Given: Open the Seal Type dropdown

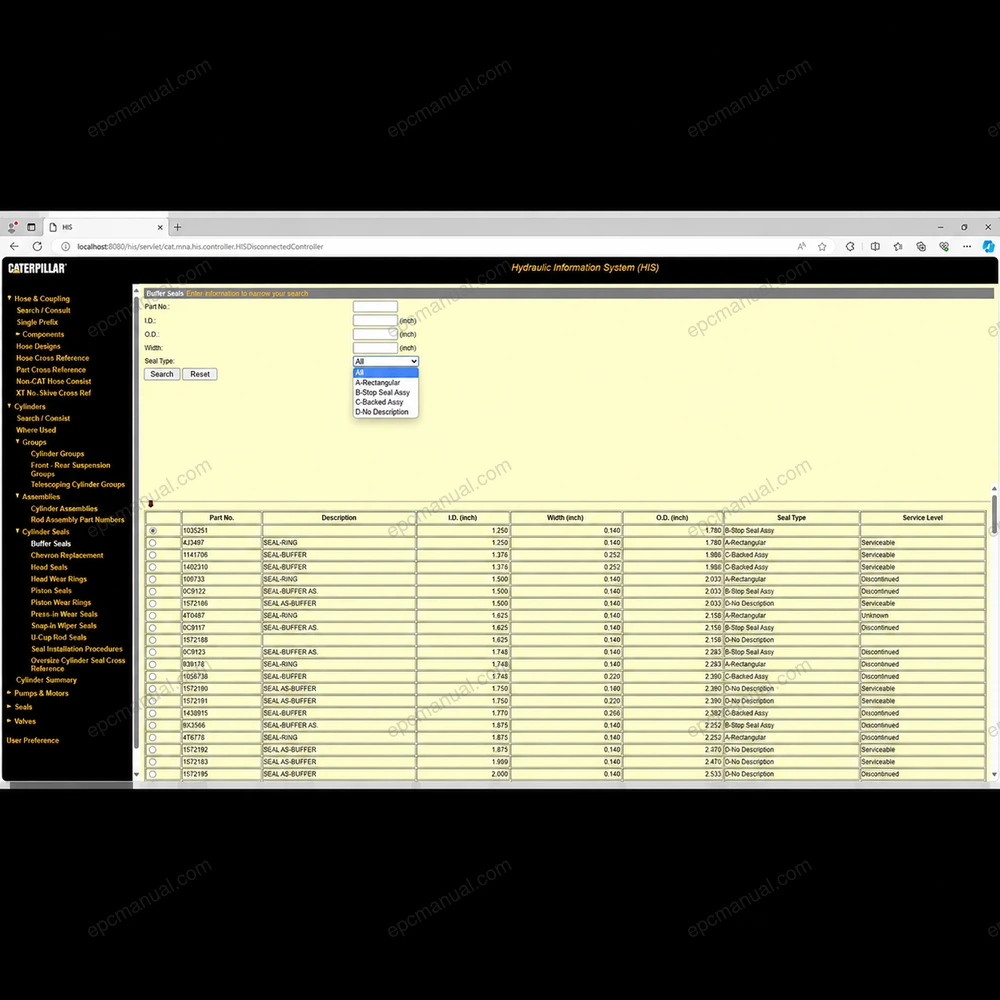Looking at the screenshot, I should tap(386, 361).
